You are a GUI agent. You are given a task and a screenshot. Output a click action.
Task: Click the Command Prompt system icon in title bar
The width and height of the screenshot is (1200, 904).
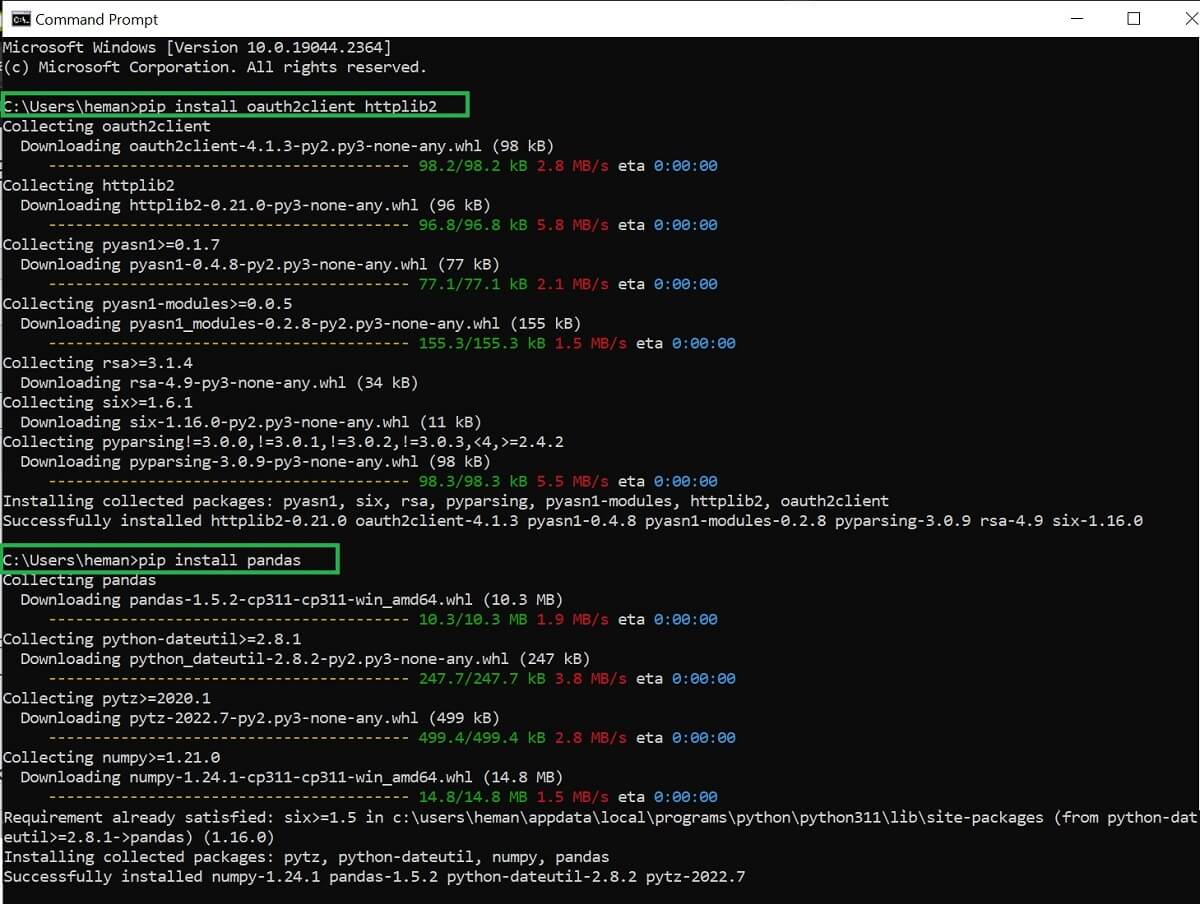(x=19, y=19)
